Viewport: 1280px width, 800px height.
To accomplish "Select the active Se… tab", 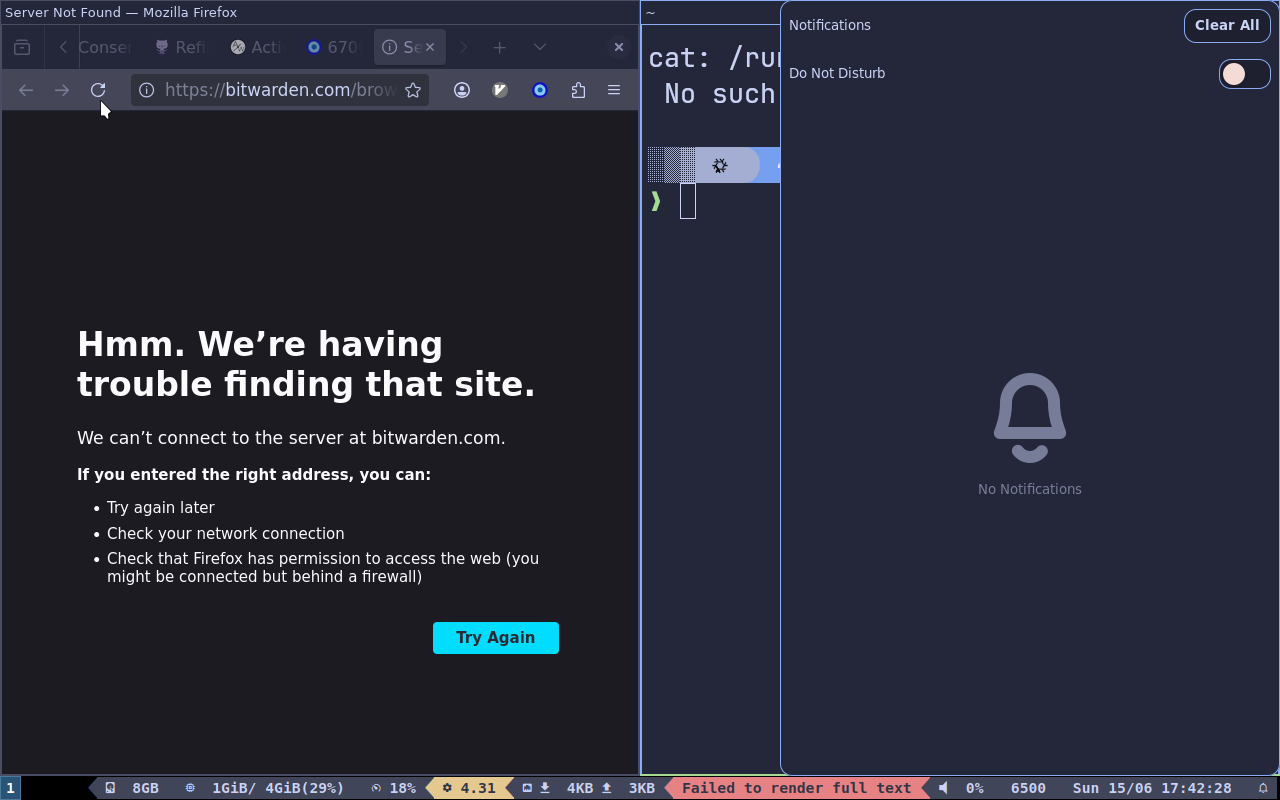I will click(402, 47).
